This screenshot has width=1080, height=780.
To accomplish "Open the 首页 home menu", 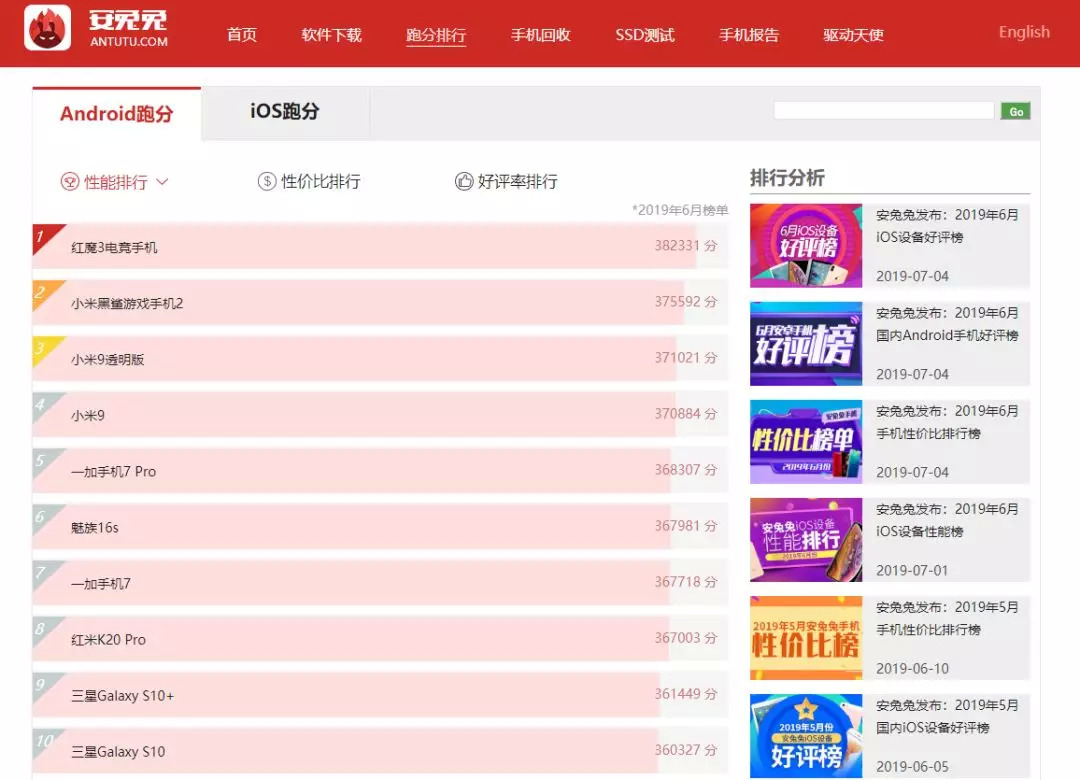I will coord(242,34).
